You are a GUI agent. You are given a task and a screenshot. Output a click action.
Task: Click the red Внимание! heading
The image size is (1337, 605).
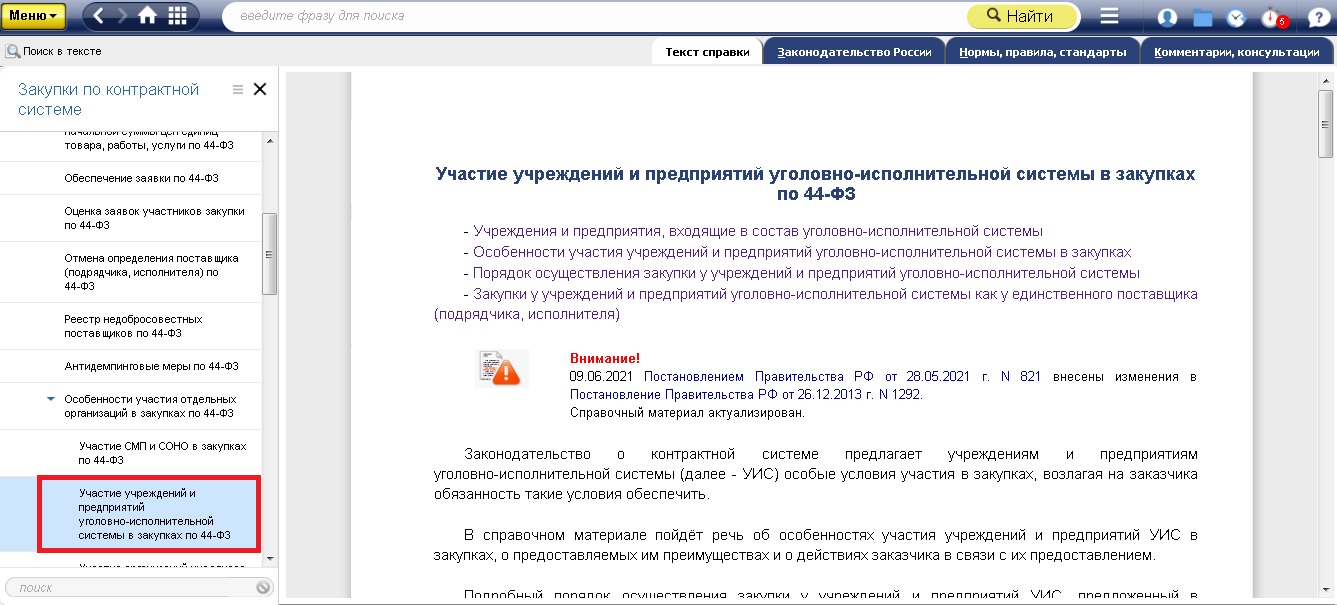tap(604, 358)
